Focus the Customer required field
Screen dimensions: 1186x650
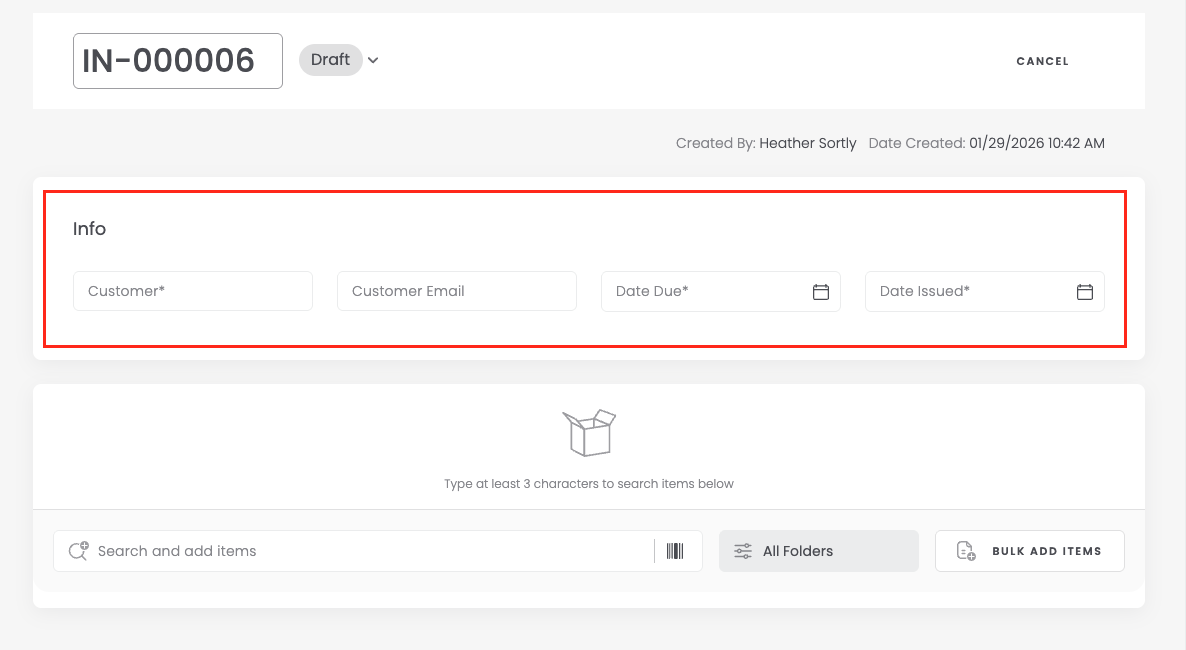click(x=192, y=291)
